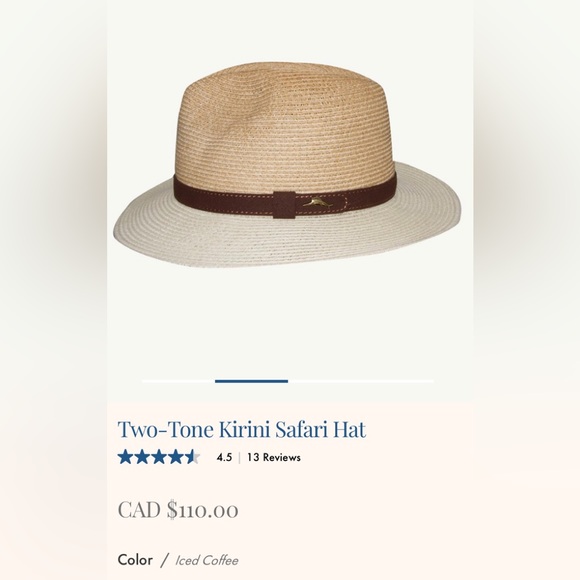Click the gold marlin logo pin on hat

(x=318, y=203)
